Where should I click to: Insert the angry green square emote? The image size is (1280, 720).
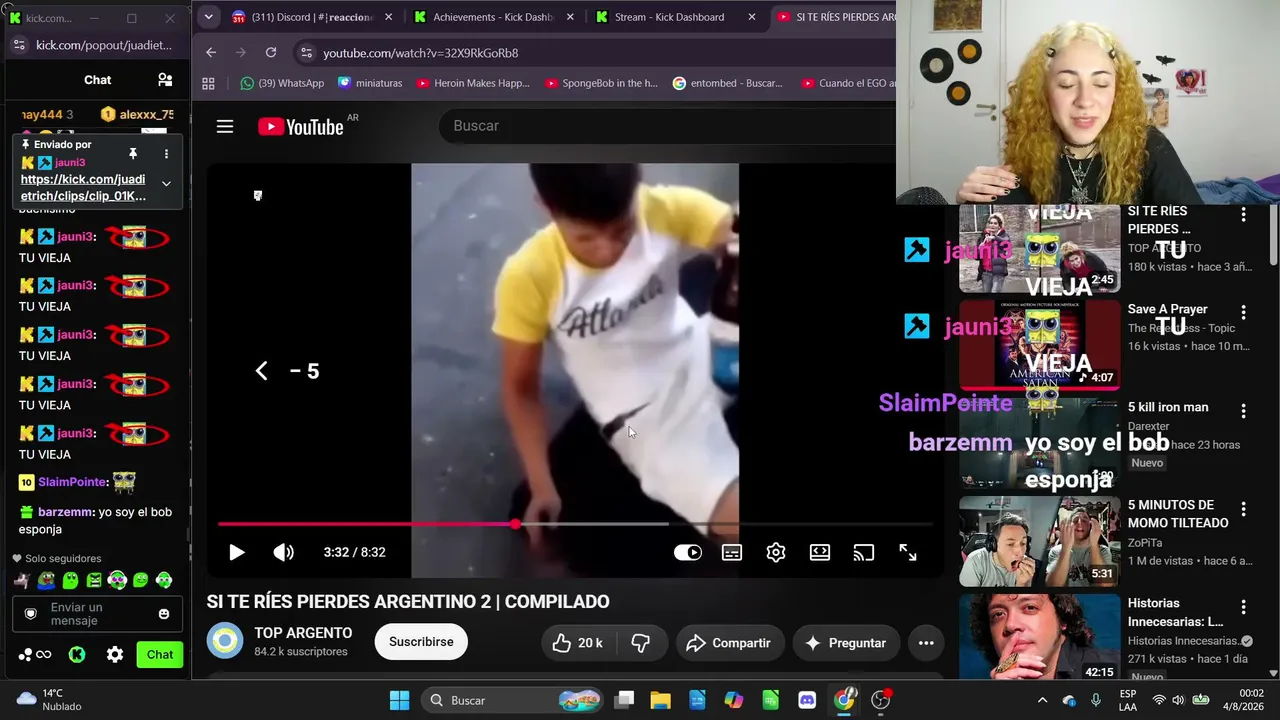pos(93,580)
